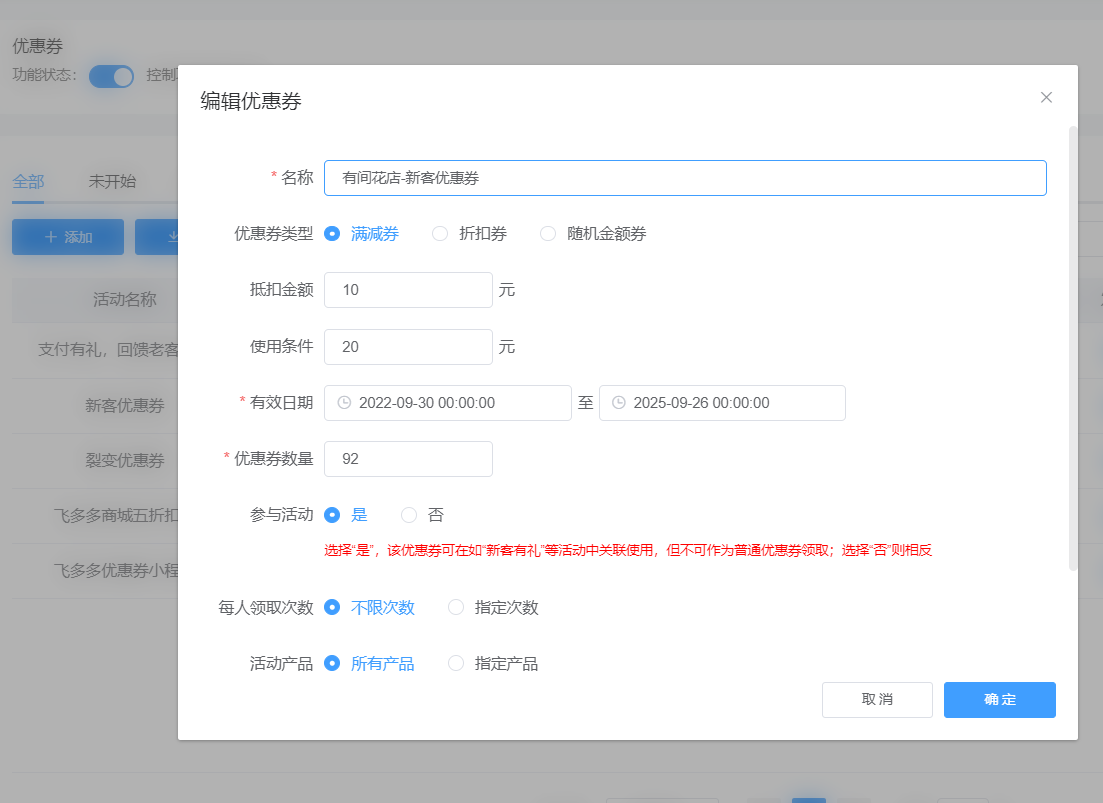Click the 使用条件 input field
The width and height of the screenshot is (1103, 803).
pyautogui.click(x=408, y=347)
